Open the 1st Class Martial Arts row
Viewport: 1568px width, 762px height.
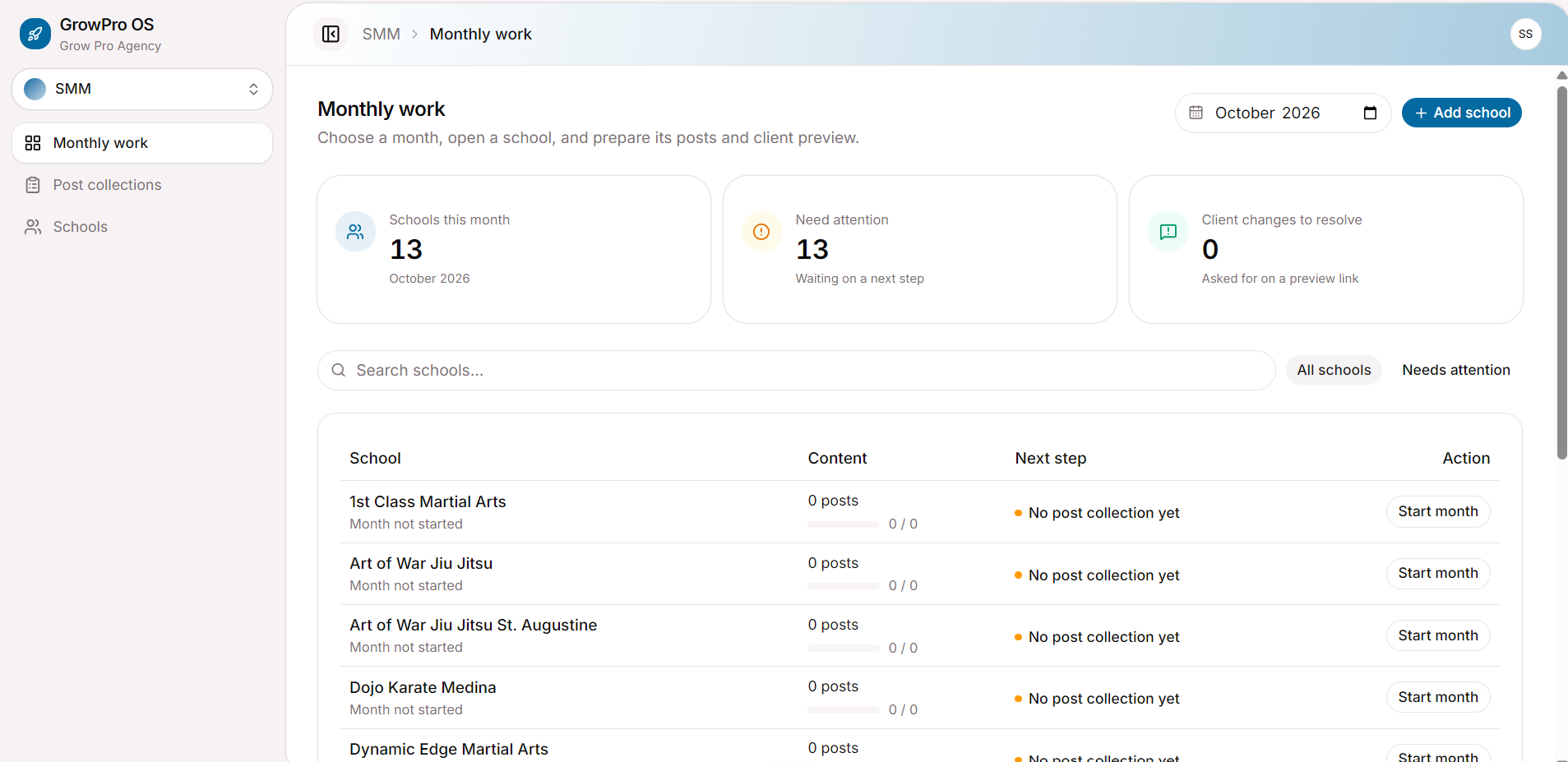click(919, 512)
